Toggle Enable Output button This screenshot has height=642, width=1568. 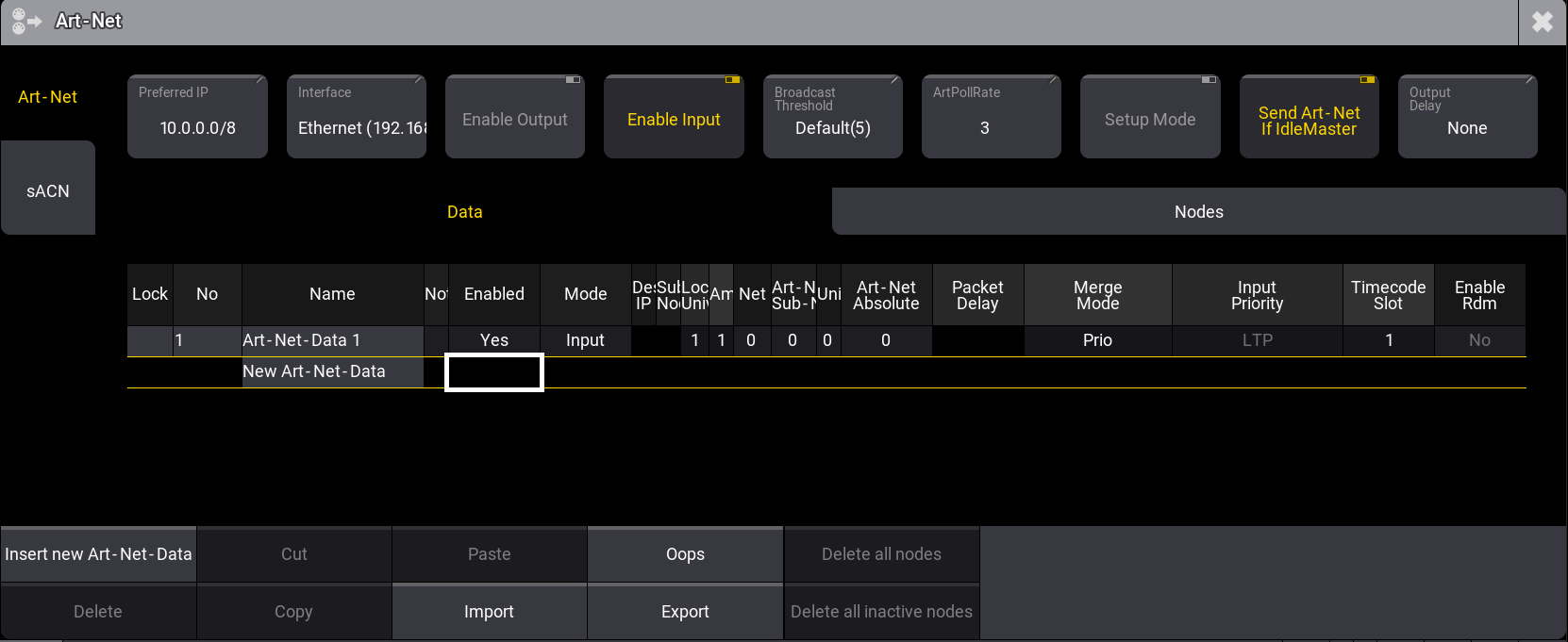tap(515, 118)
